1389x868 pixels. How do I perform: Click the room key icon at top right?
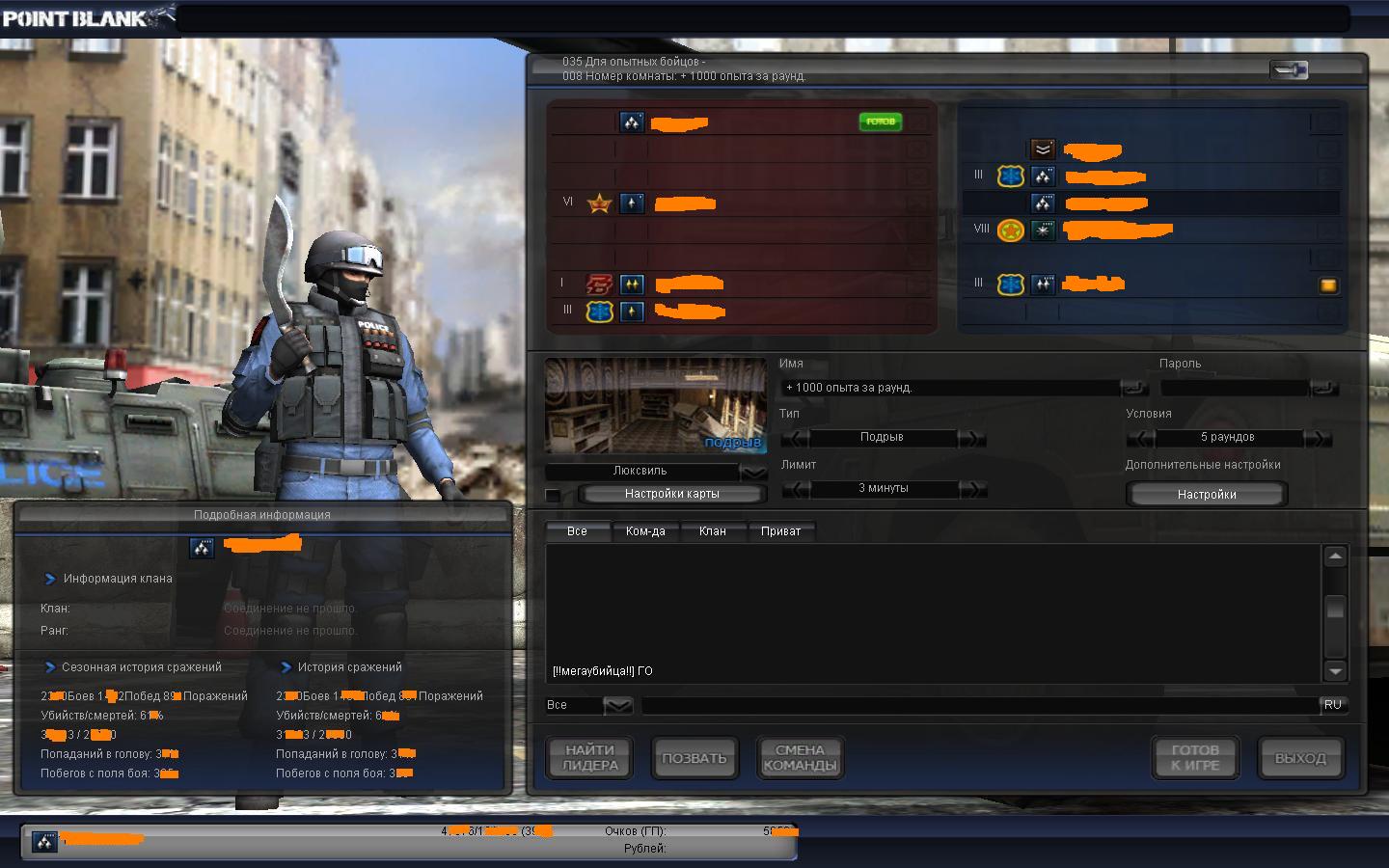pyautogui.click(x=1288, y=69)
